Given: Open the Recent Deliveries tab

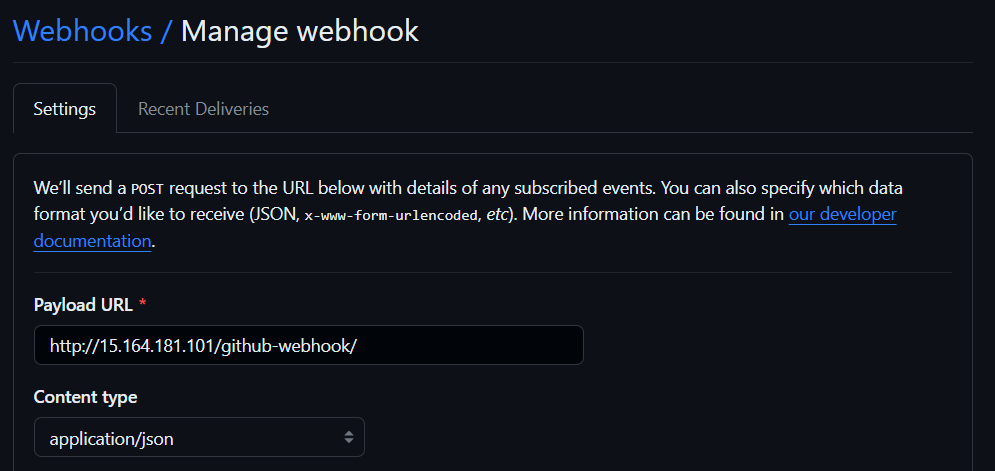Looking at the screenshot, I should (203, 109).
